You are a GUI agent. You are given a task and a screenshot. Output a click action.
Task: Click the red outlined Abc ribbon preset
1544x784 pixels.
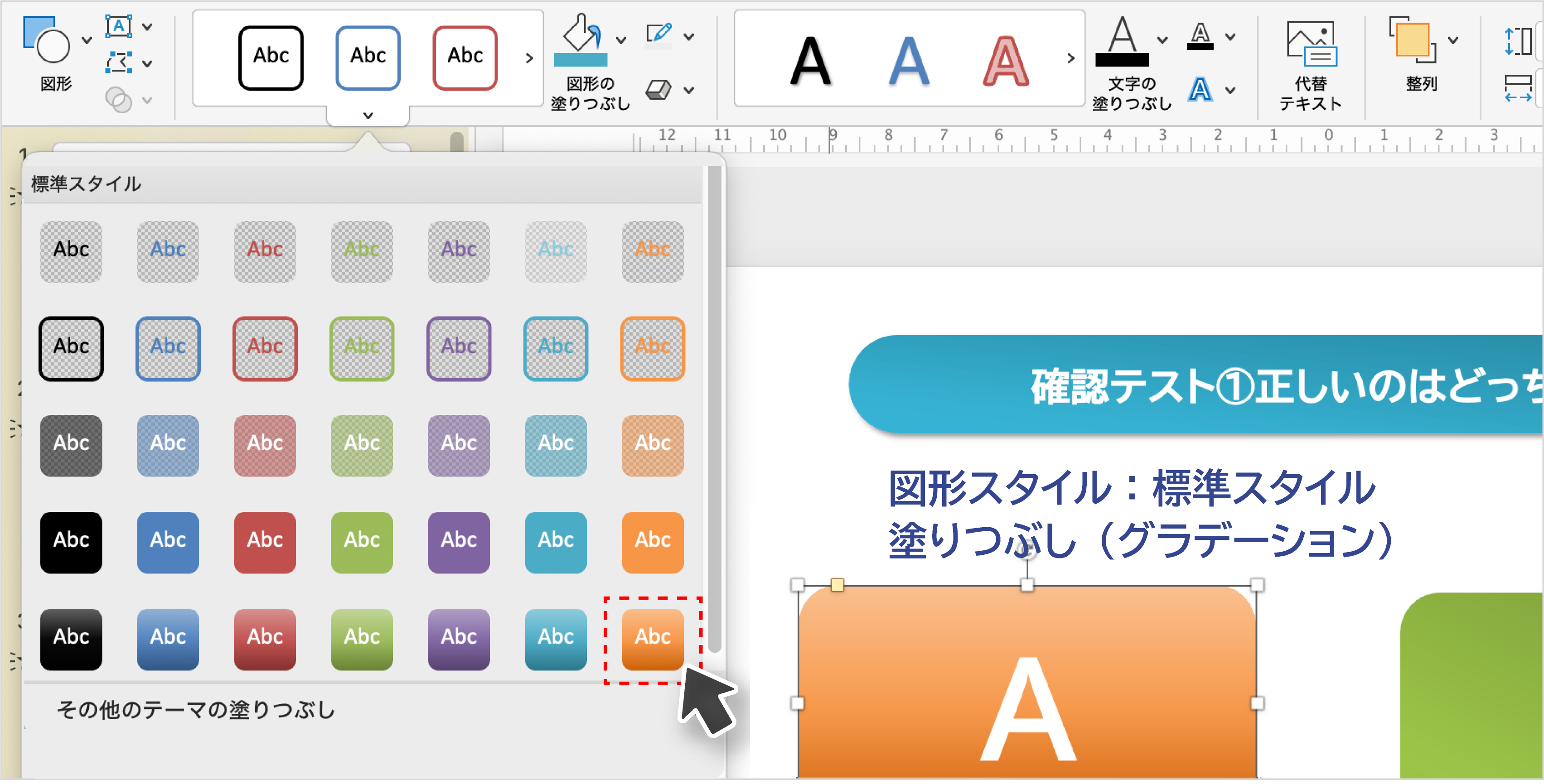point(465,58)
